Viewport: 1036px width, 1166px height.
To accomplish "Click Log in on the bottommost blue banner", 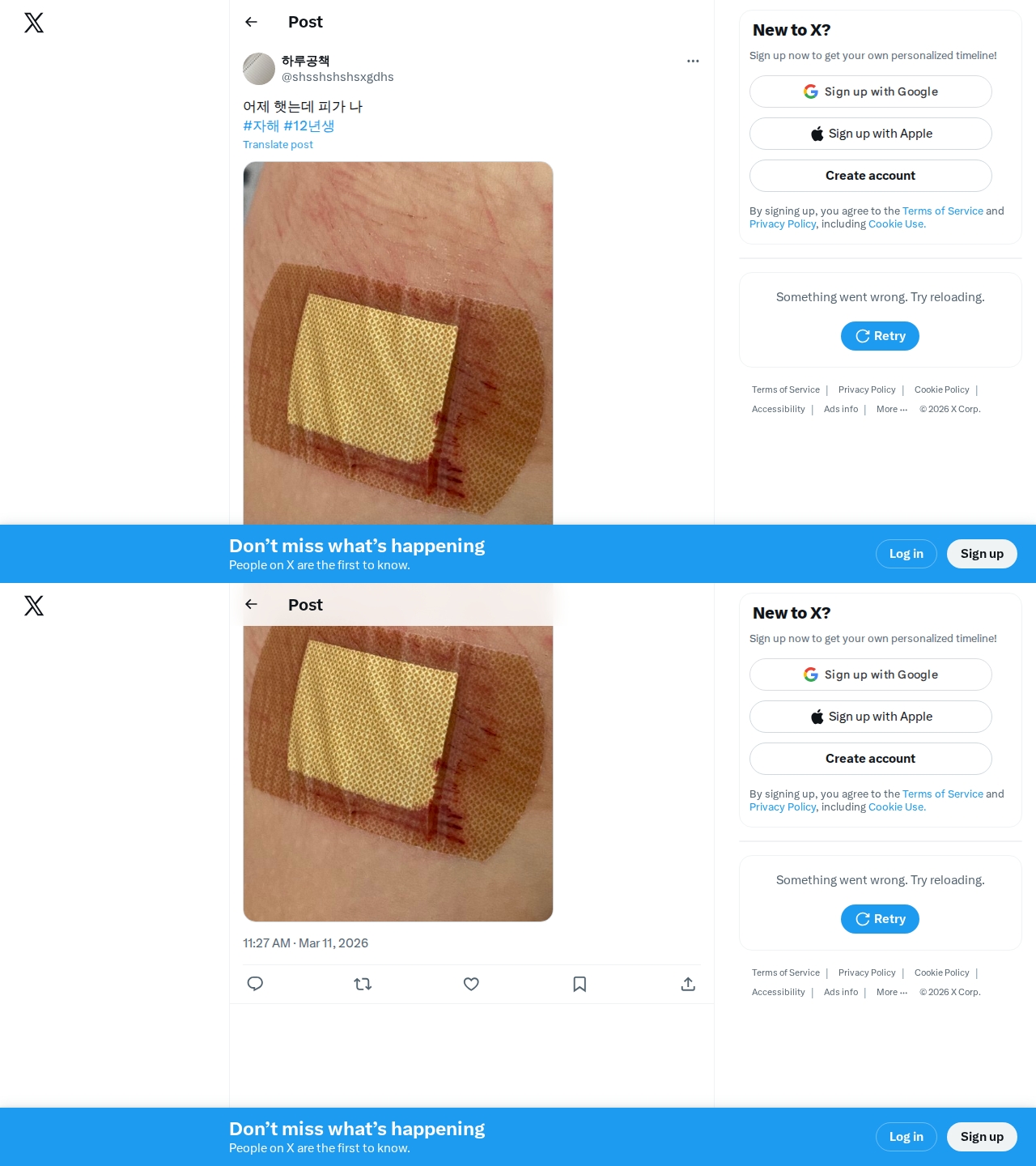I will click(x=906, y=1137).
